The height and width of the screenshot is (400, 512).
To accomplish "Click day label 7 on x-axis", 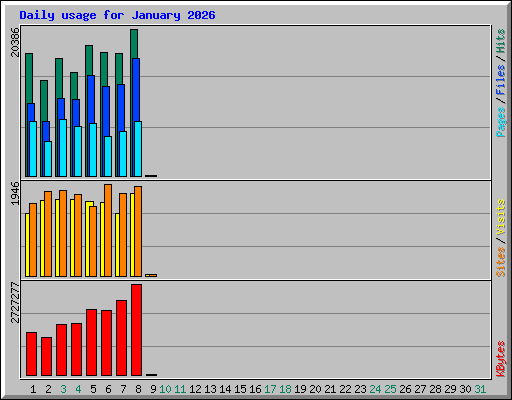I will 123,389.
